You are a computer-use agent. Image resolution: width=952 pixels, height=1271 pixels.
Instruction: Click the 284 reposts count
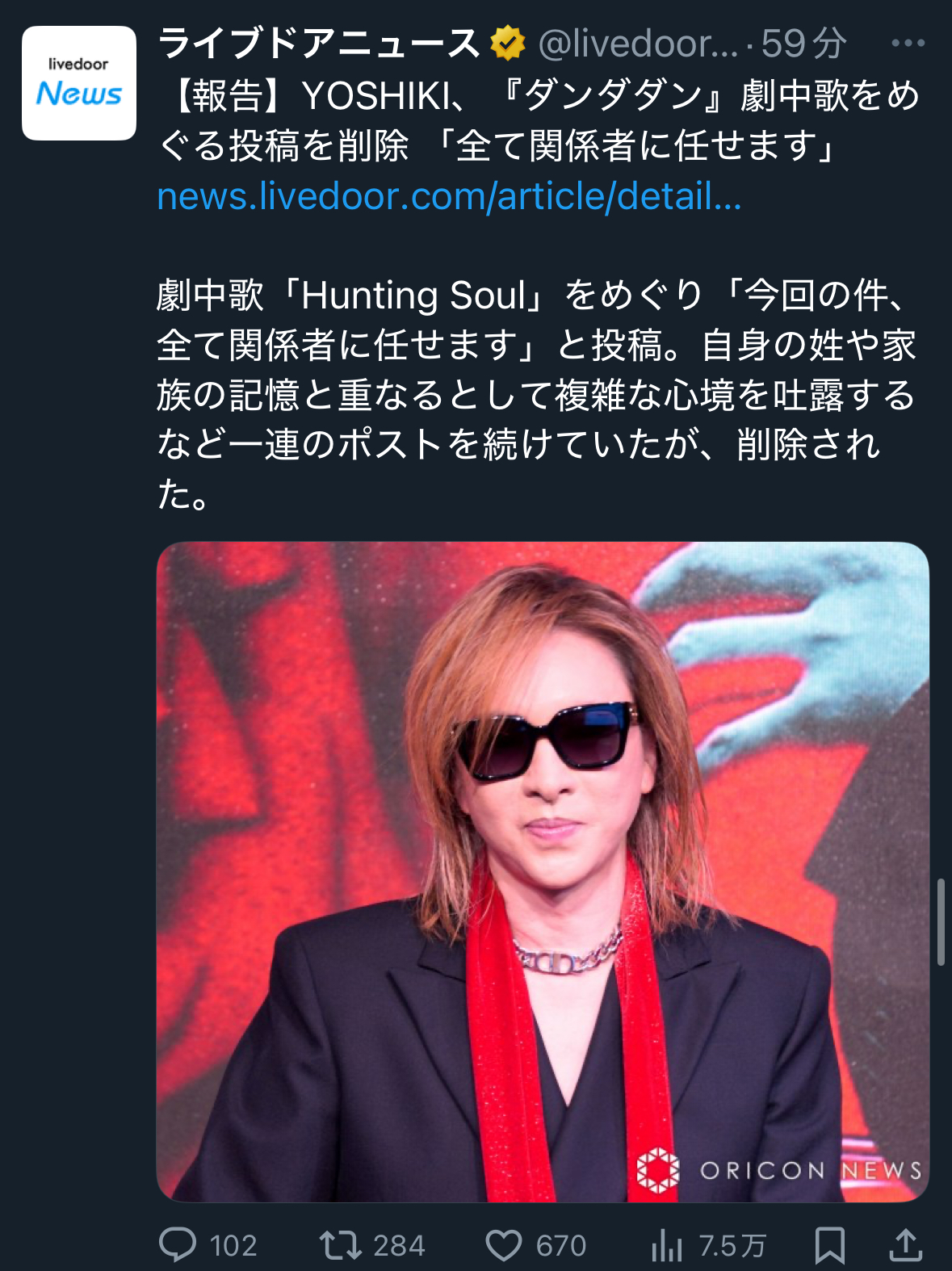tap(399, 1246)
